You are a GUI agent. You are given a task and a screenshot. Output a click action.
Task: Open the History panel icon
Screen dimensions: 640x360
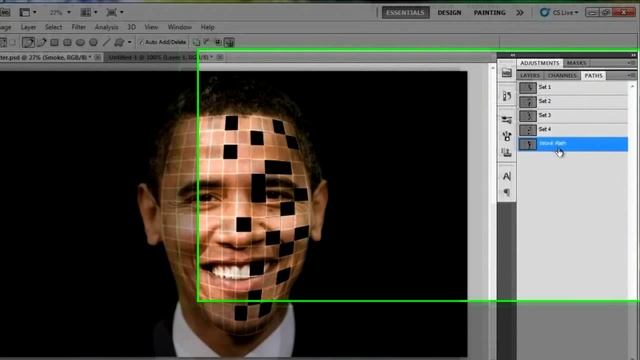(x=507, y=96)
